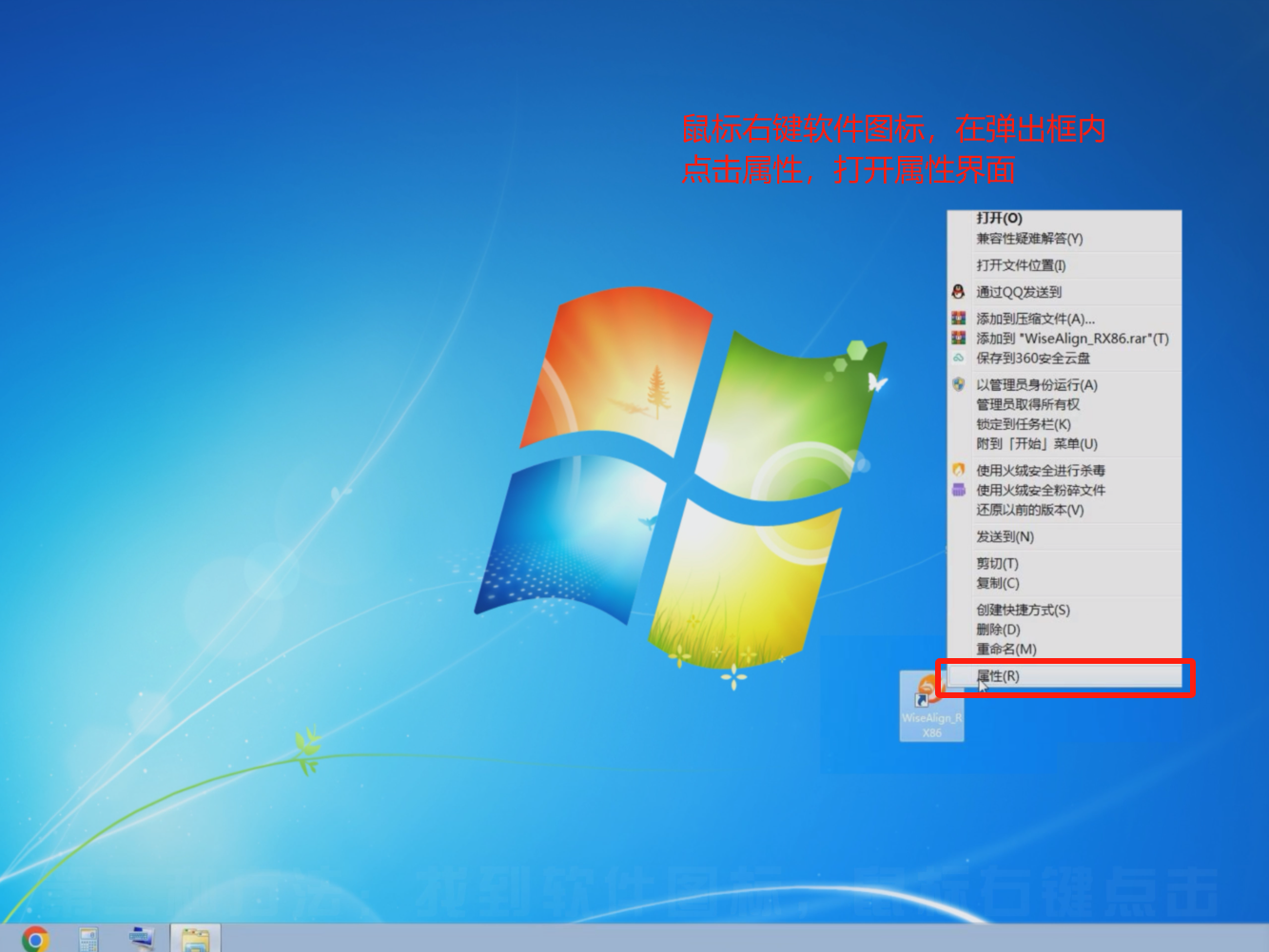Select 兼容性疑难解答(Y) menu entry

pyautogui.click(x=1029, y=239)
